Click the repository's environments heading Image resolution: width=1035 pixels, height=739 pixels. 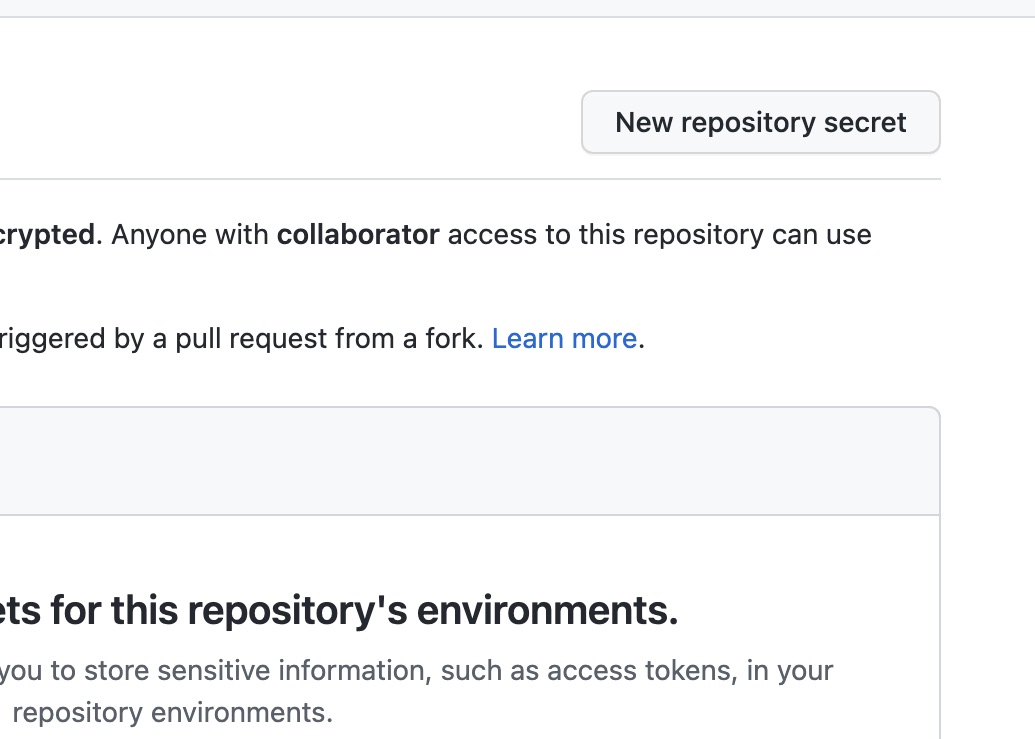[338, 610]
